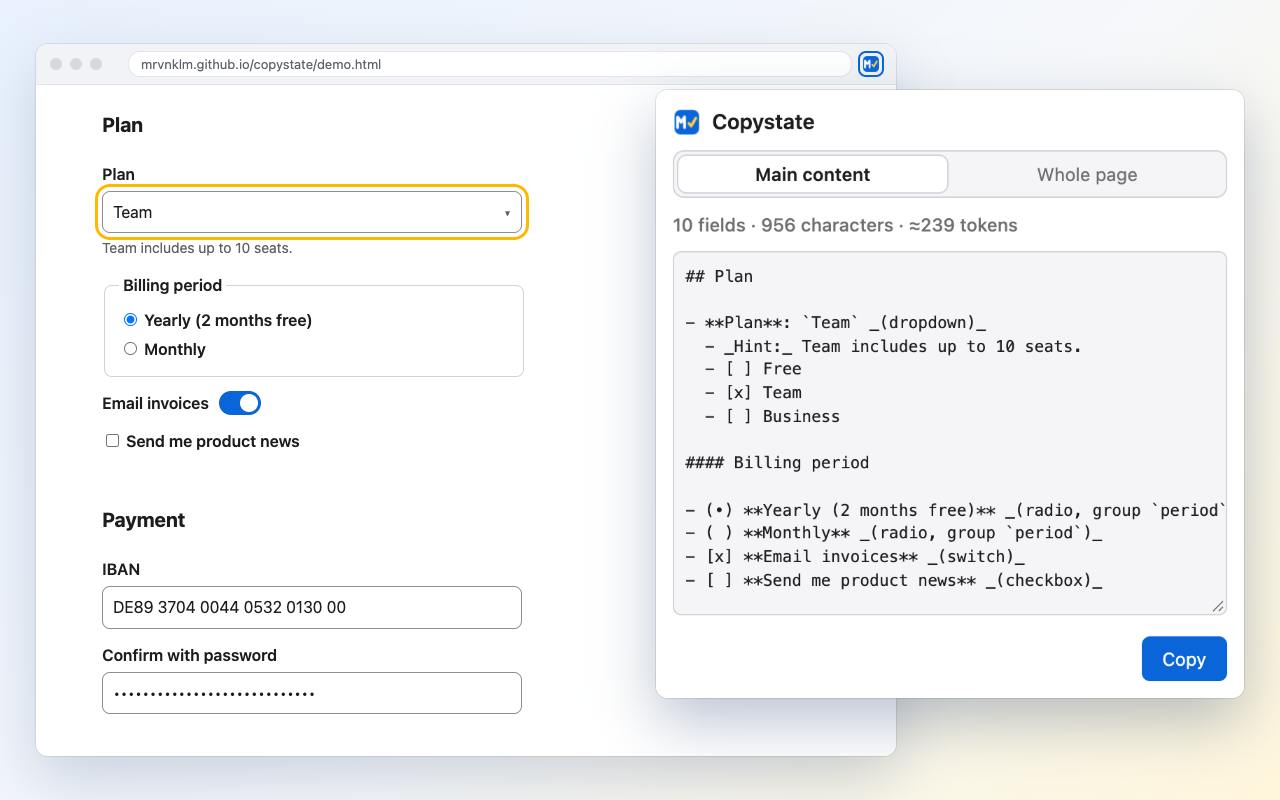Click the 'Payment' section heading

(143, 520)
